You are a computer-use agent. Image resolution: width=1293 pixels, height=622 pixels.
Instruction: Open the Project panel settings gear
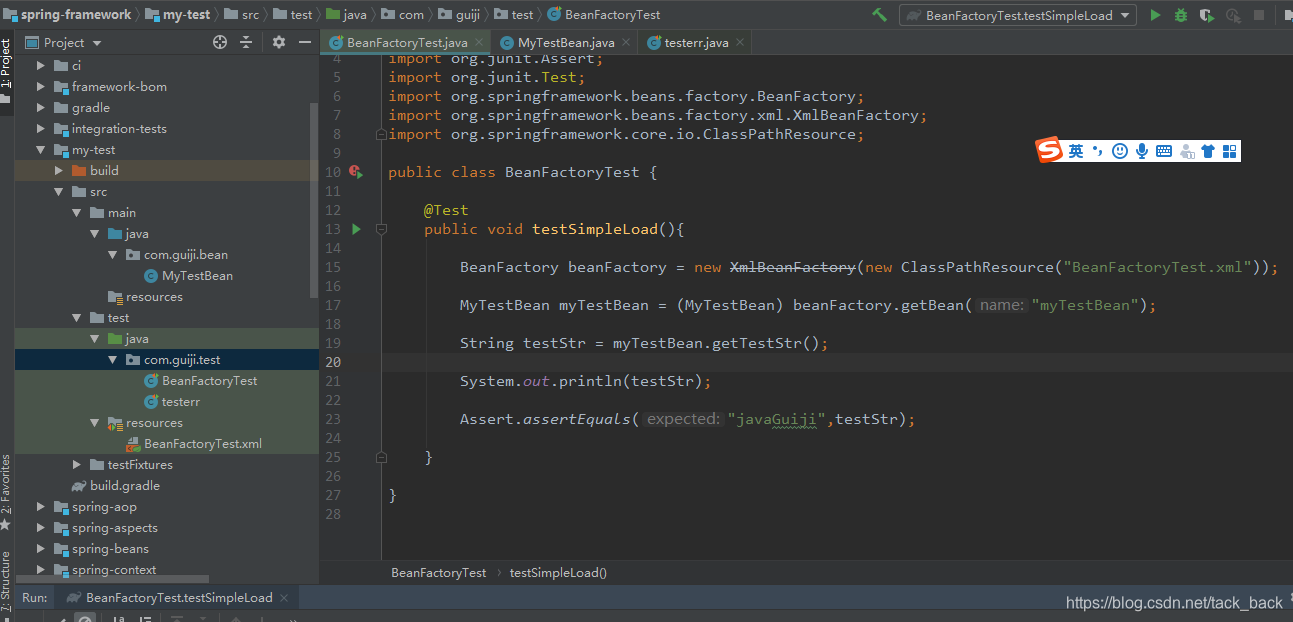pos(279,42)
